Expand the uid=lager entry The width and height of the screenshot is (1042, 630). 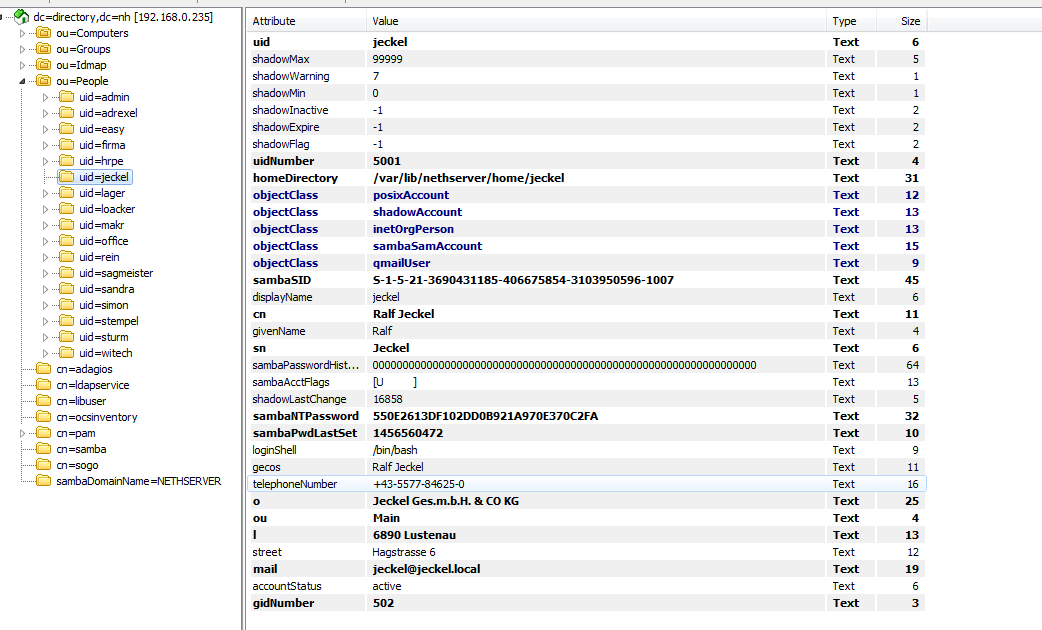tap(45, 193)
